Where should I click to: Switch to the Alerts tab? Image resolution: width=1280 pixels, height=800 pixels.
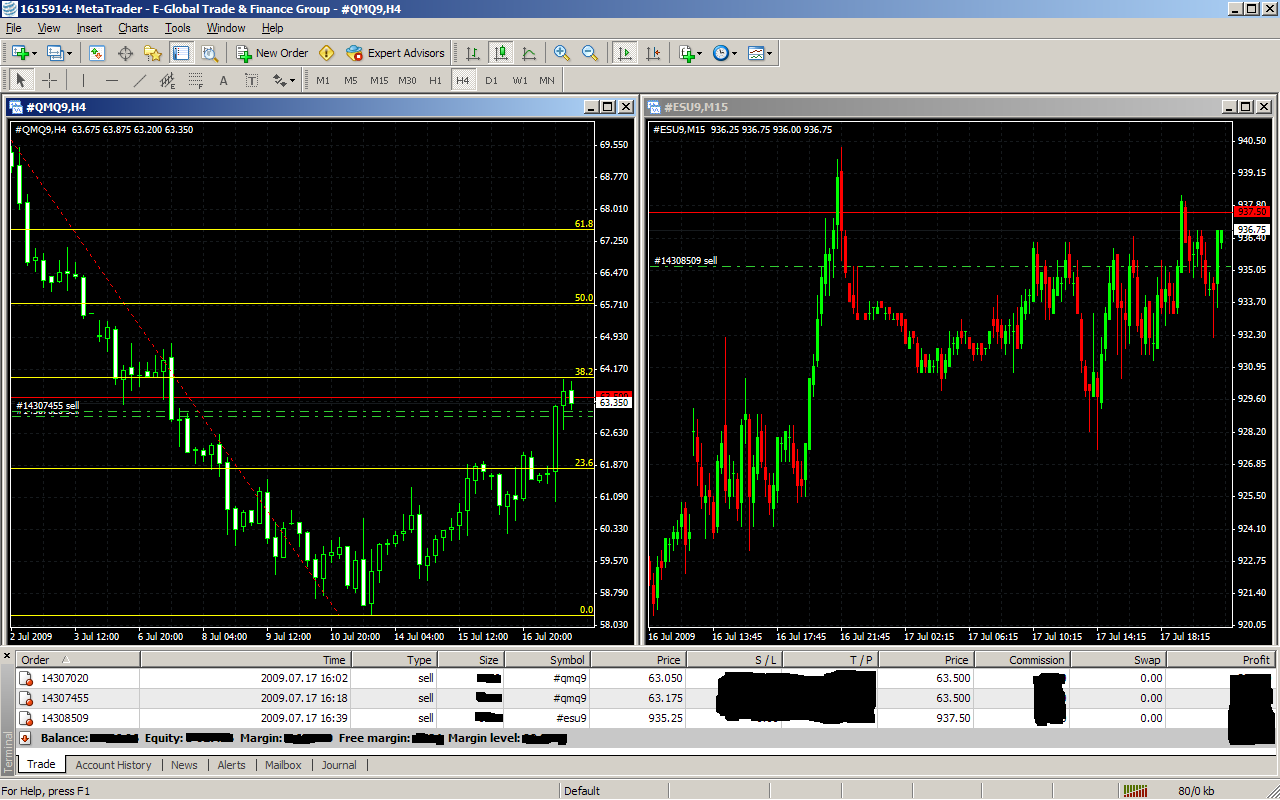[231, 765]
